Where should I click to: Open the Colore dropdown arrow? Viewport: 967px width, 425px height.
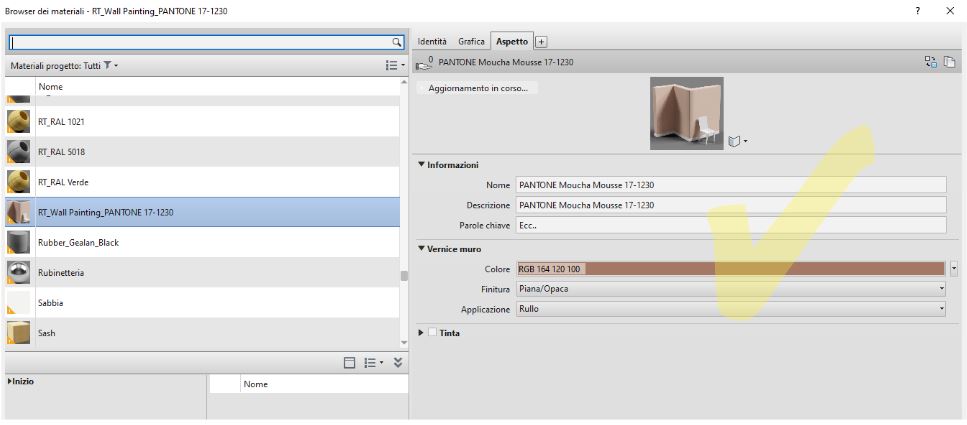pyautogui.click(x=954, y=269)
